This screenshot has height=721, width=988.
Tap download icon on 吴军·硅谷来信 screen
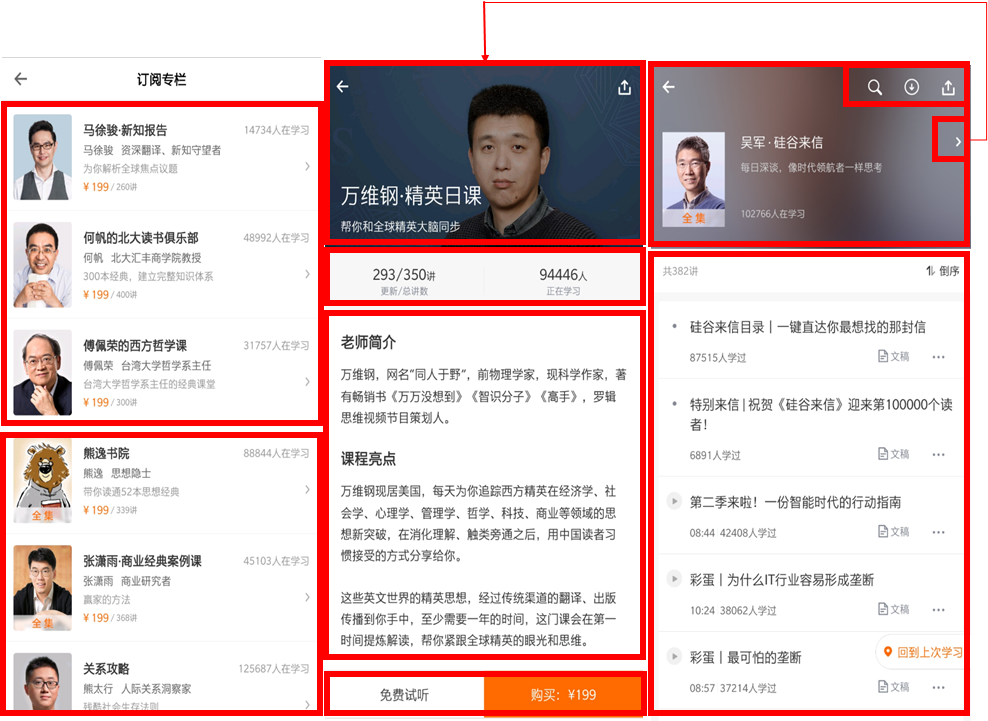911,87
